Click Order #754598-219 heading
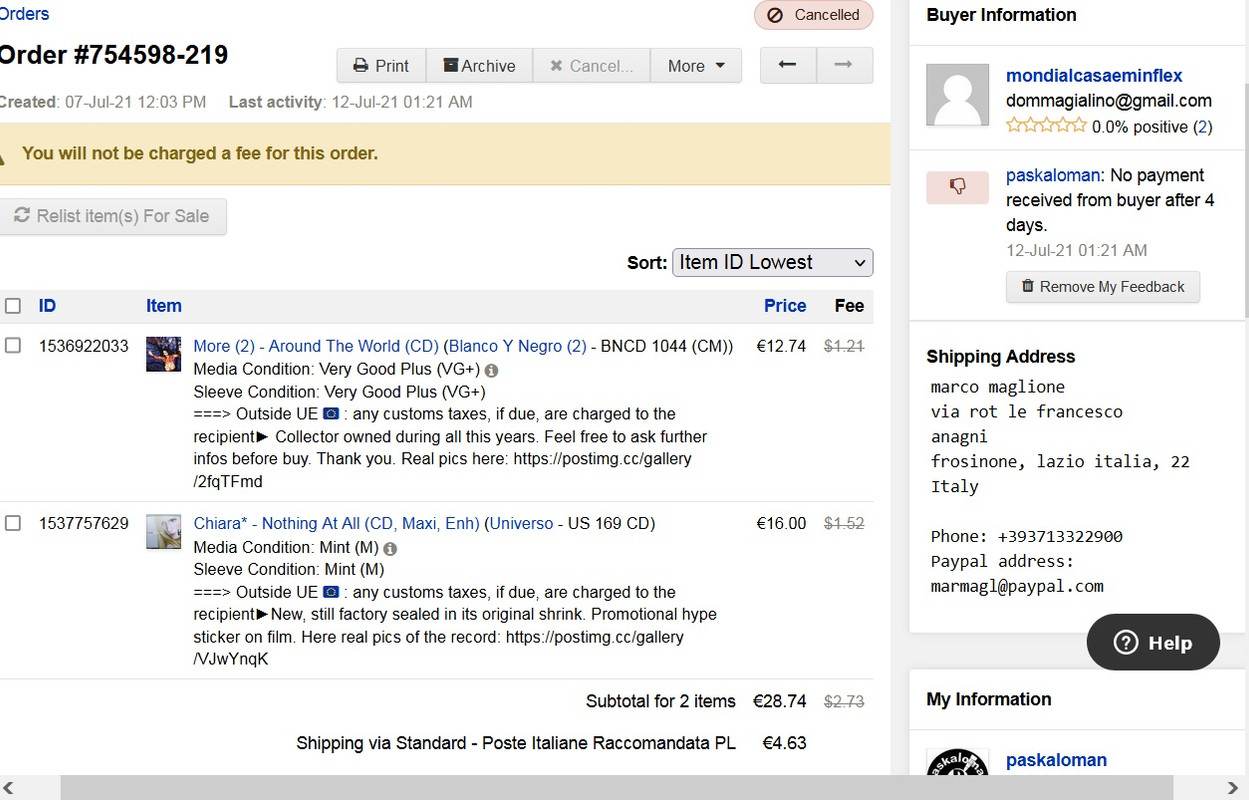The height and width of the screenshot is (800, 1249). click(x=113, y=54)
